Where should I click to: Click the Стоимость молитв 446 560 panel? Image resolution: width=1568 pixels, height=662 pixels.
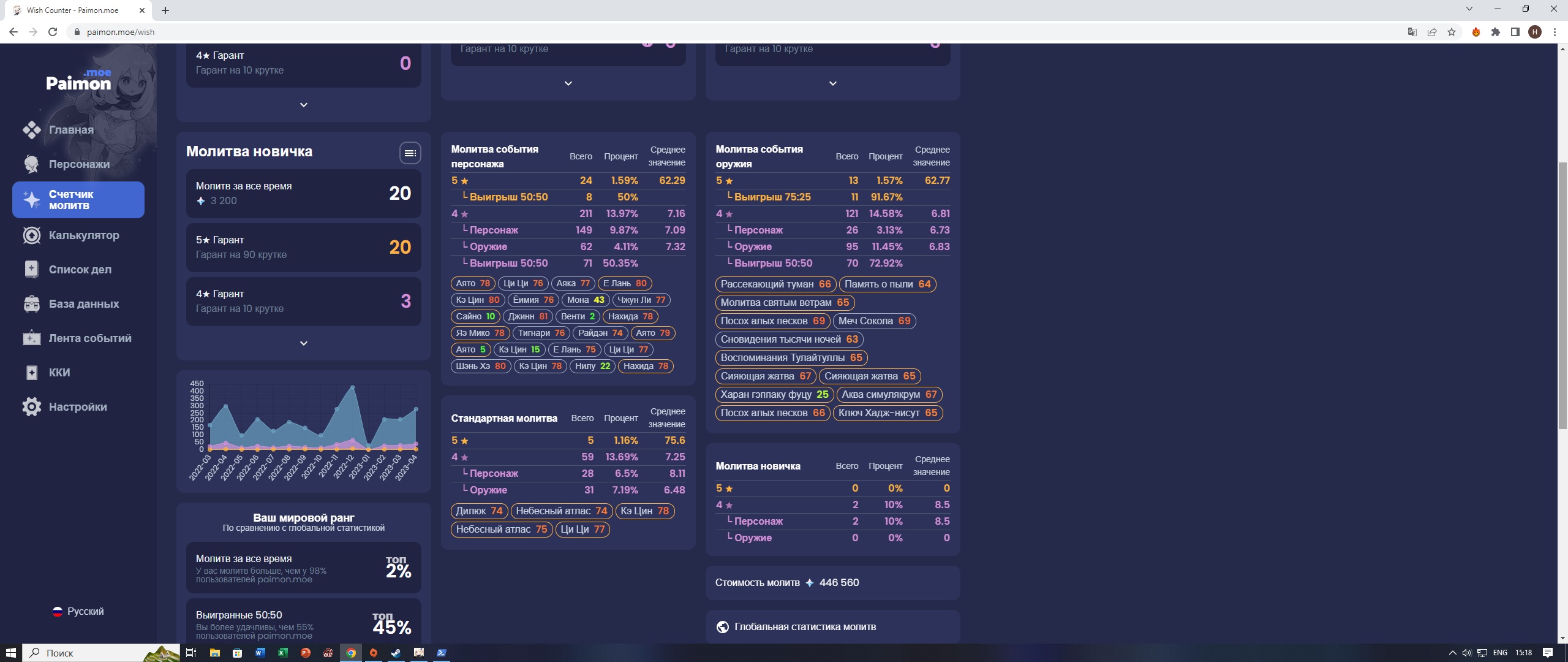pos(833,583)
